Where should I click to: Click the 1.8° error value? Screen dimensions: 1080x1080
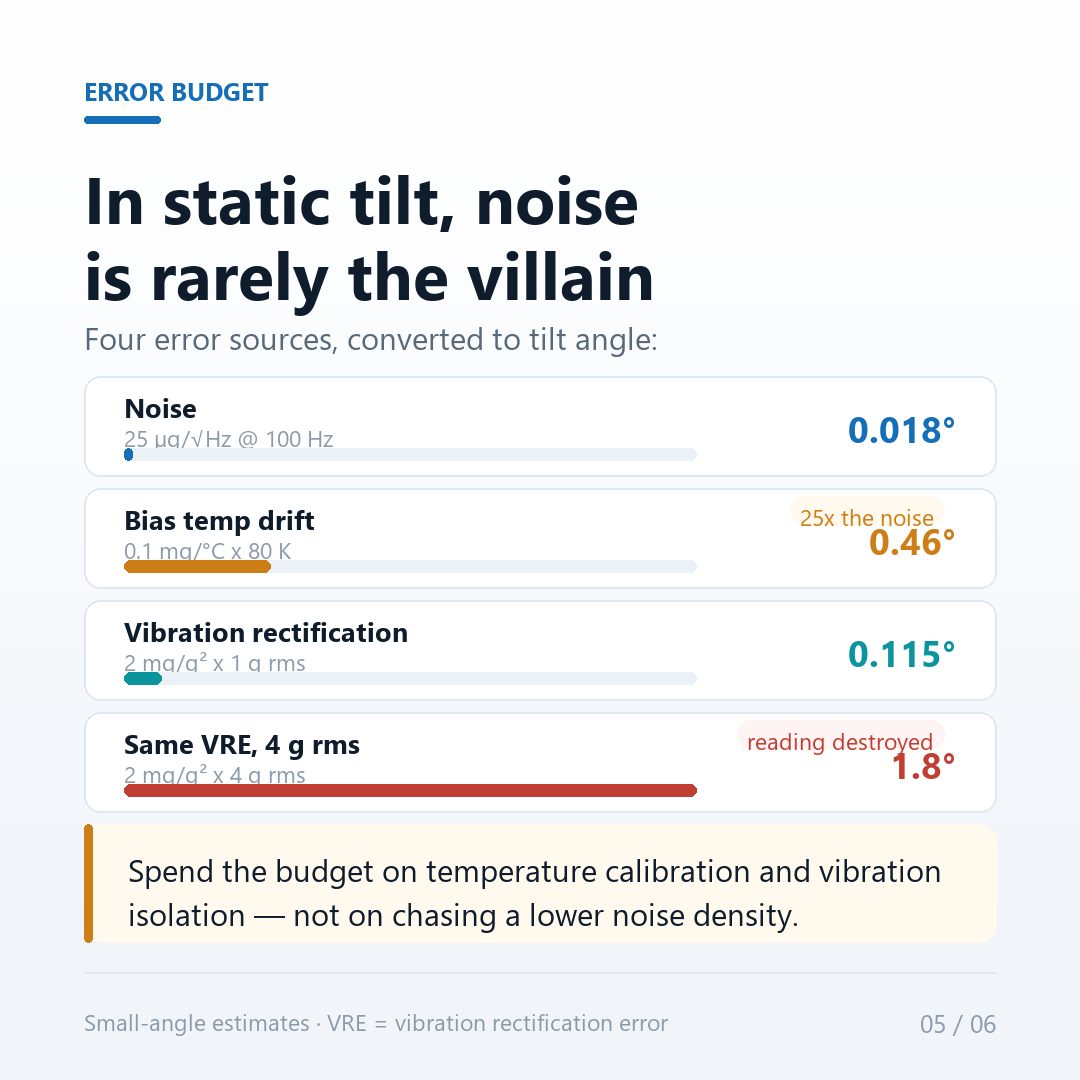click(923, 767)
